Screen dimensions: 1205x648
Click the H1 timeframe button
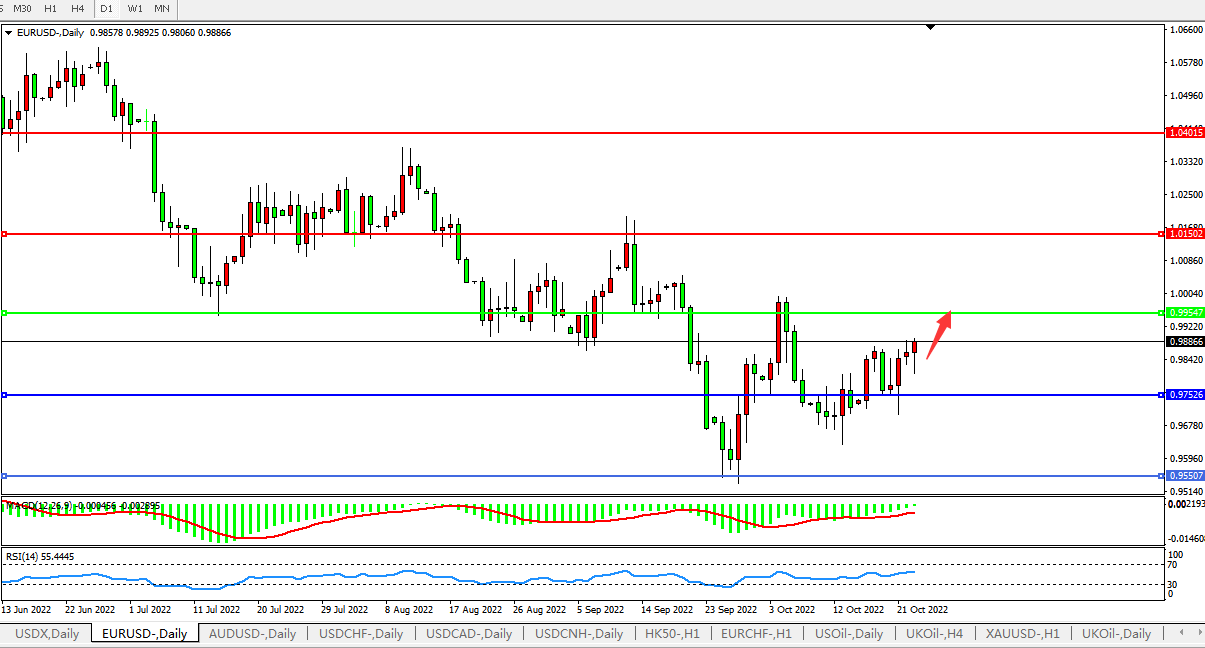50,8
